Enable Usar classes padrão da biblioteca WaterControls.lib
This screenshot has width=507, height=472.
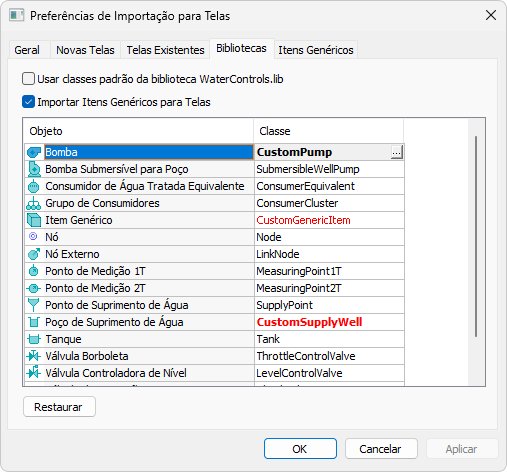point(28,79)
